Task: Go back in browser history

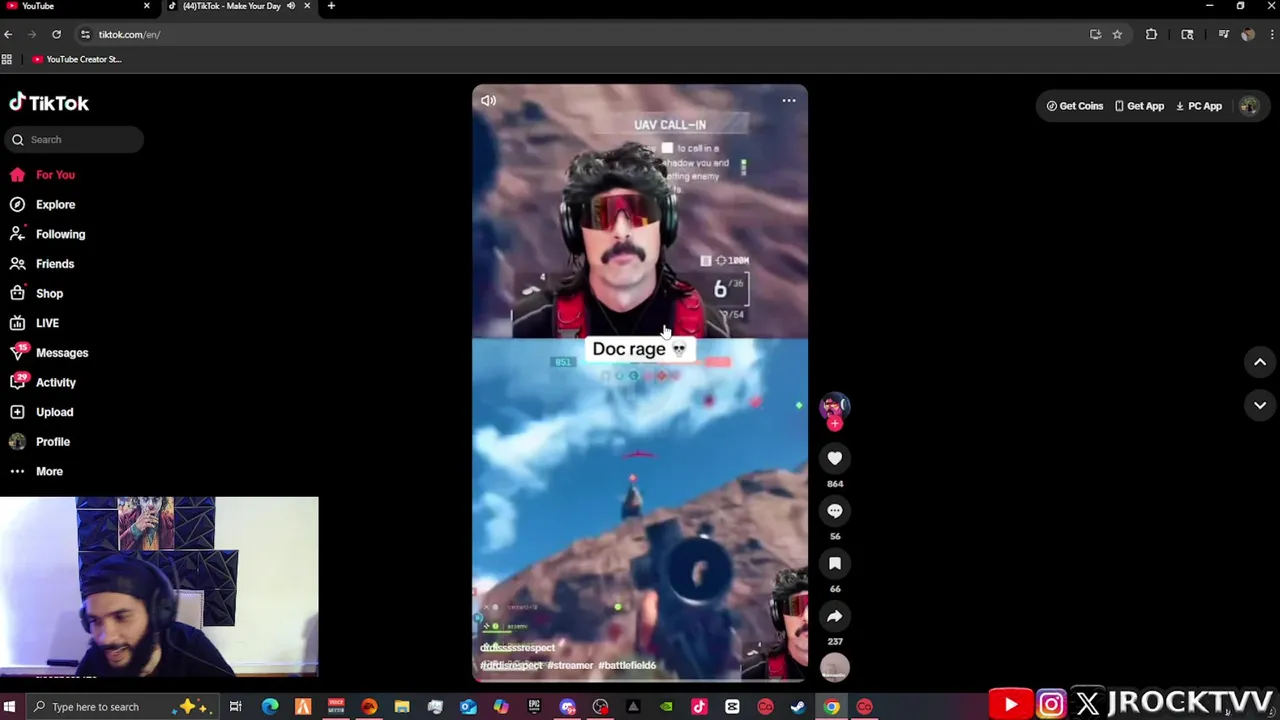Action: (8, 34)
